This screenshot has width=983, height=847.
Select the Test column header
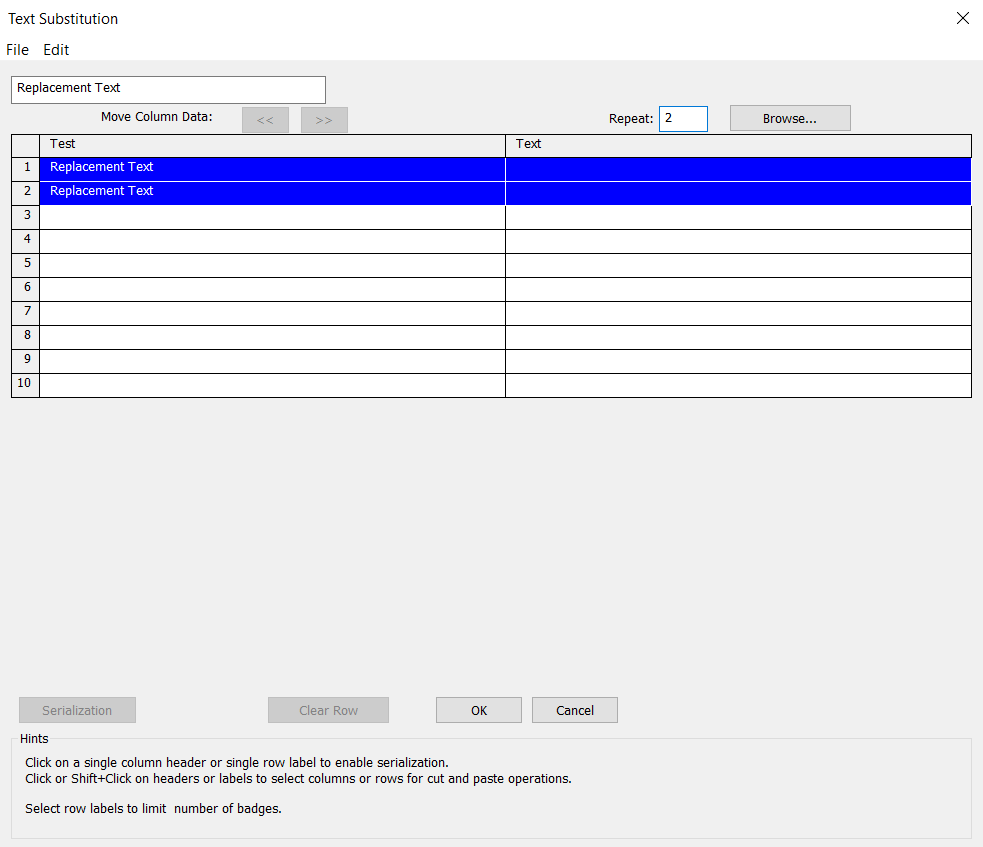pyautogui.click(x=272, y=145)
